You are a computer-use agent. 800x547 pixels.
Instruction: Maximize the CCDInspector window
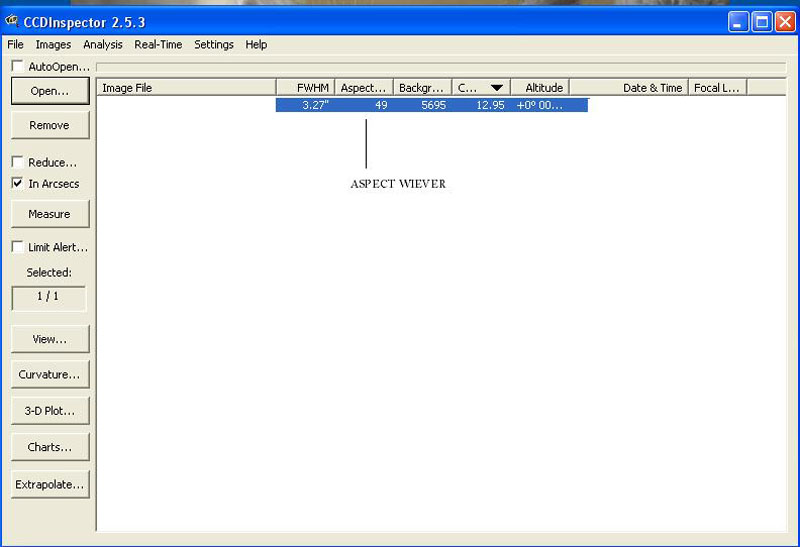[762, 22]
